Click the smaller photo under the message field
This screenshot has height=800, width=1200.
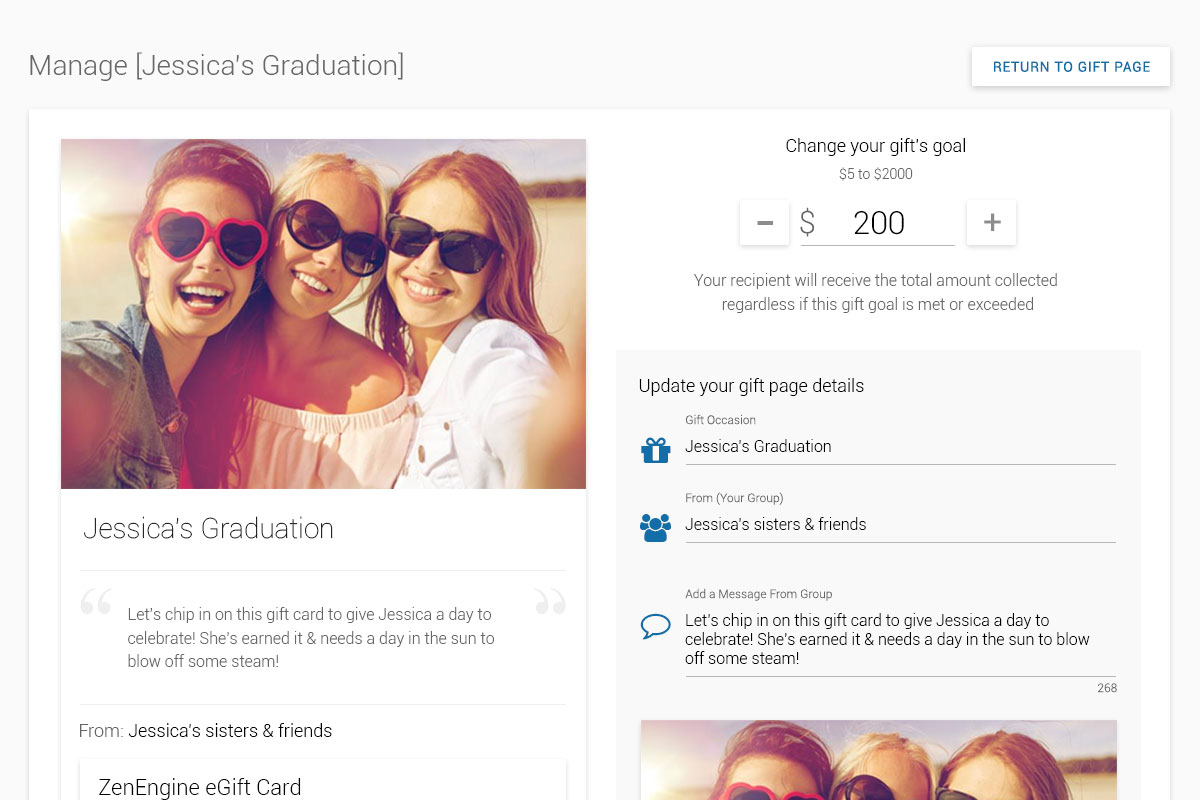[879, 760]
